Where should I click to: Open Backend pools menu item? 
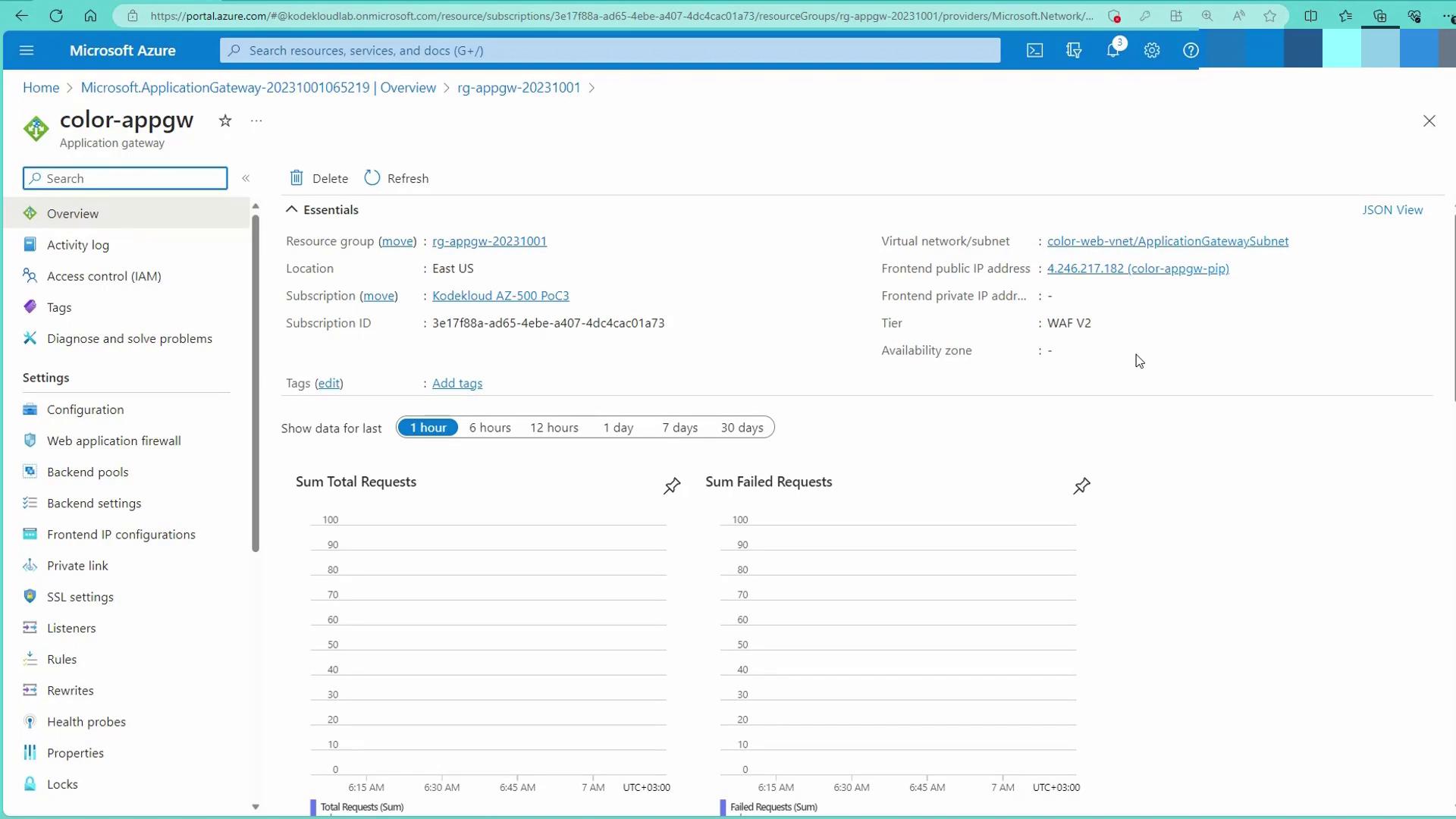click(x=87, y=472)
